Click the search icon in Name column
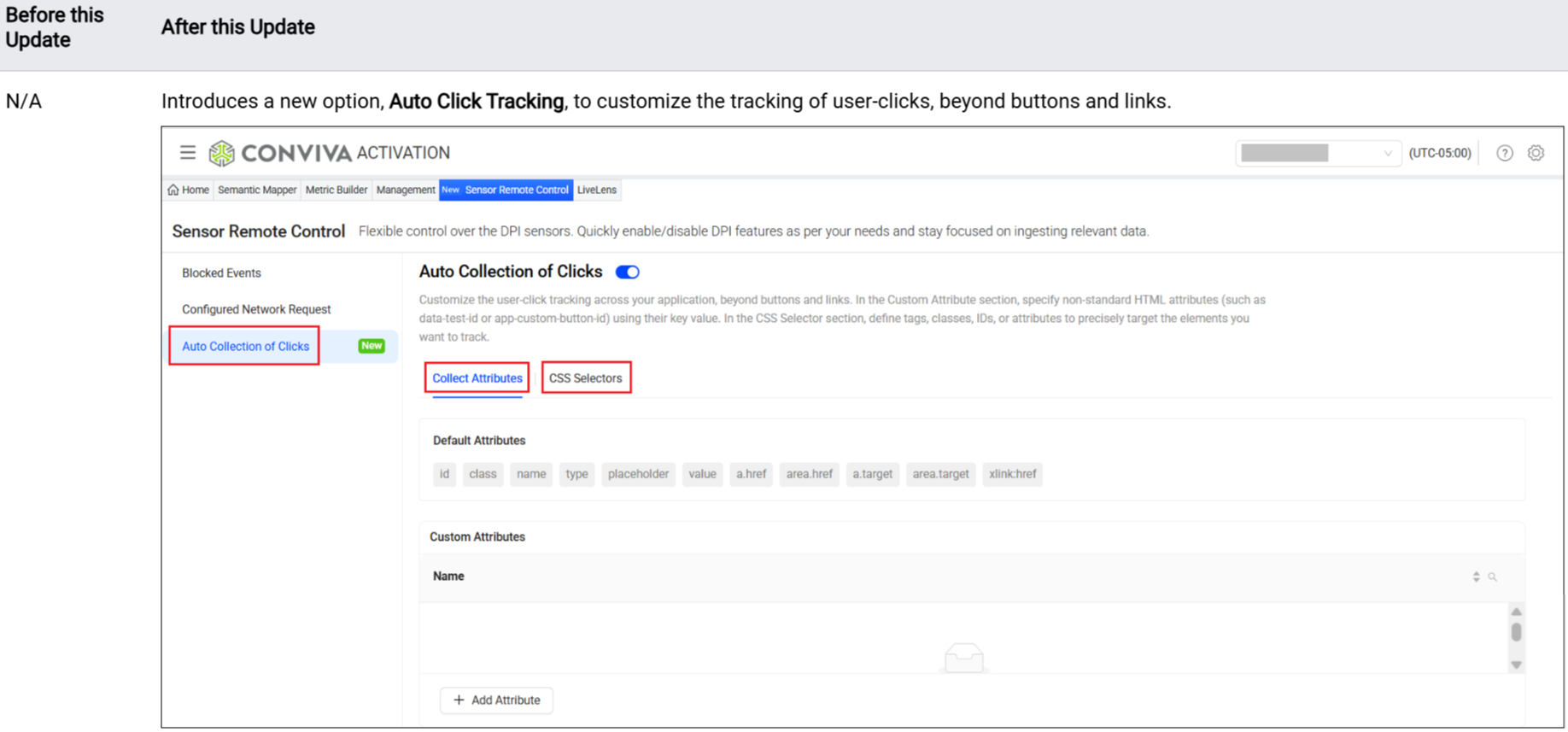1568x732 pixels. pos(1493,577)
